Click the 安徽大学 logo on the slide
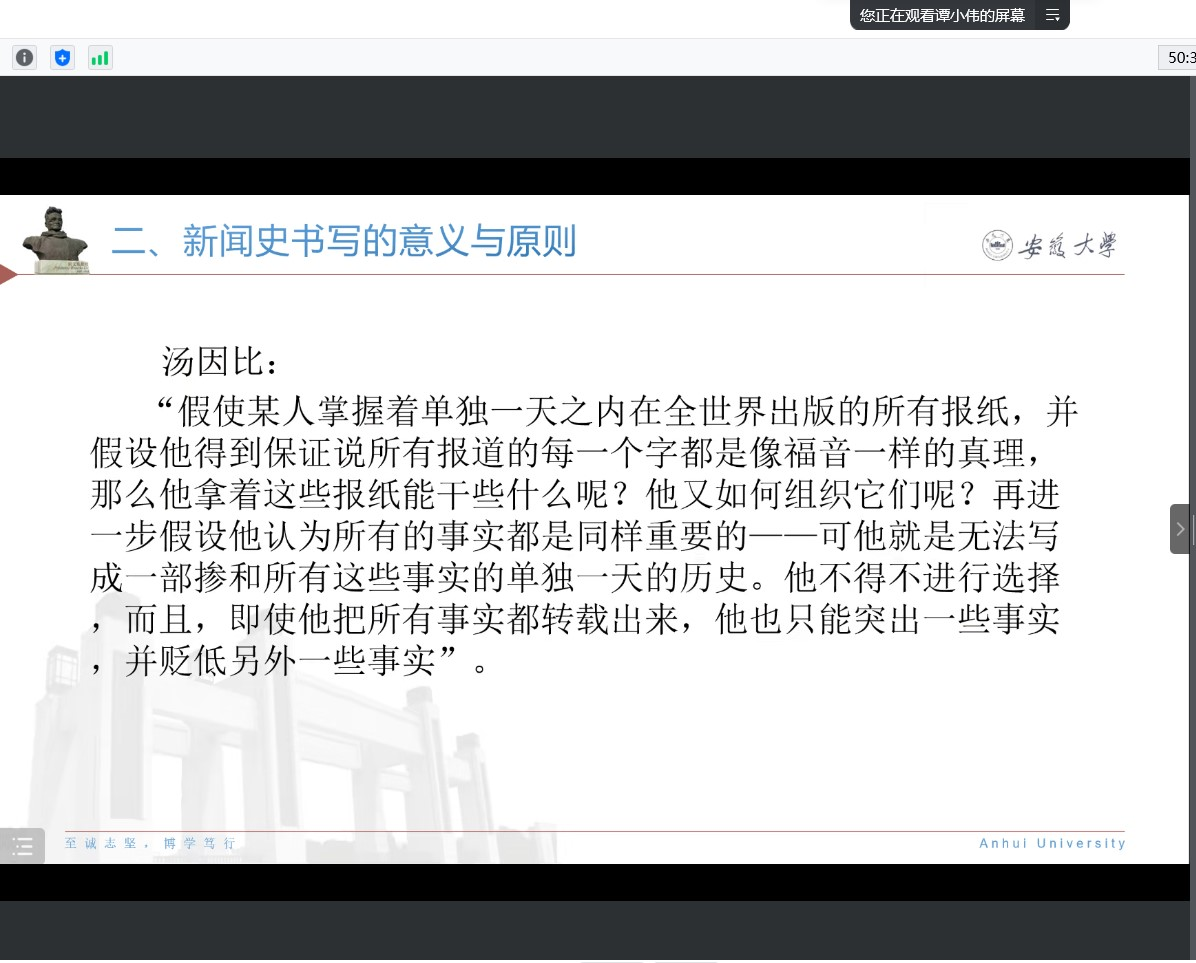This screenshot has width=1196, height=963. 1049,245
